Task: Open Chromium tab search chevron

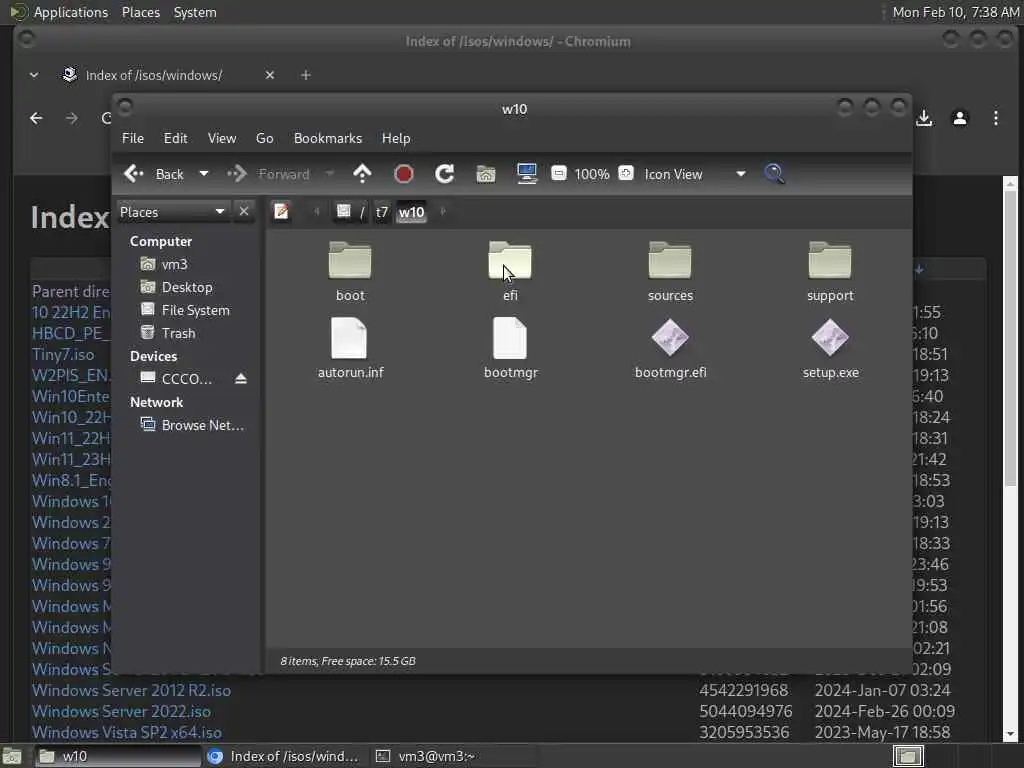Action: click(x=34, y=75)
